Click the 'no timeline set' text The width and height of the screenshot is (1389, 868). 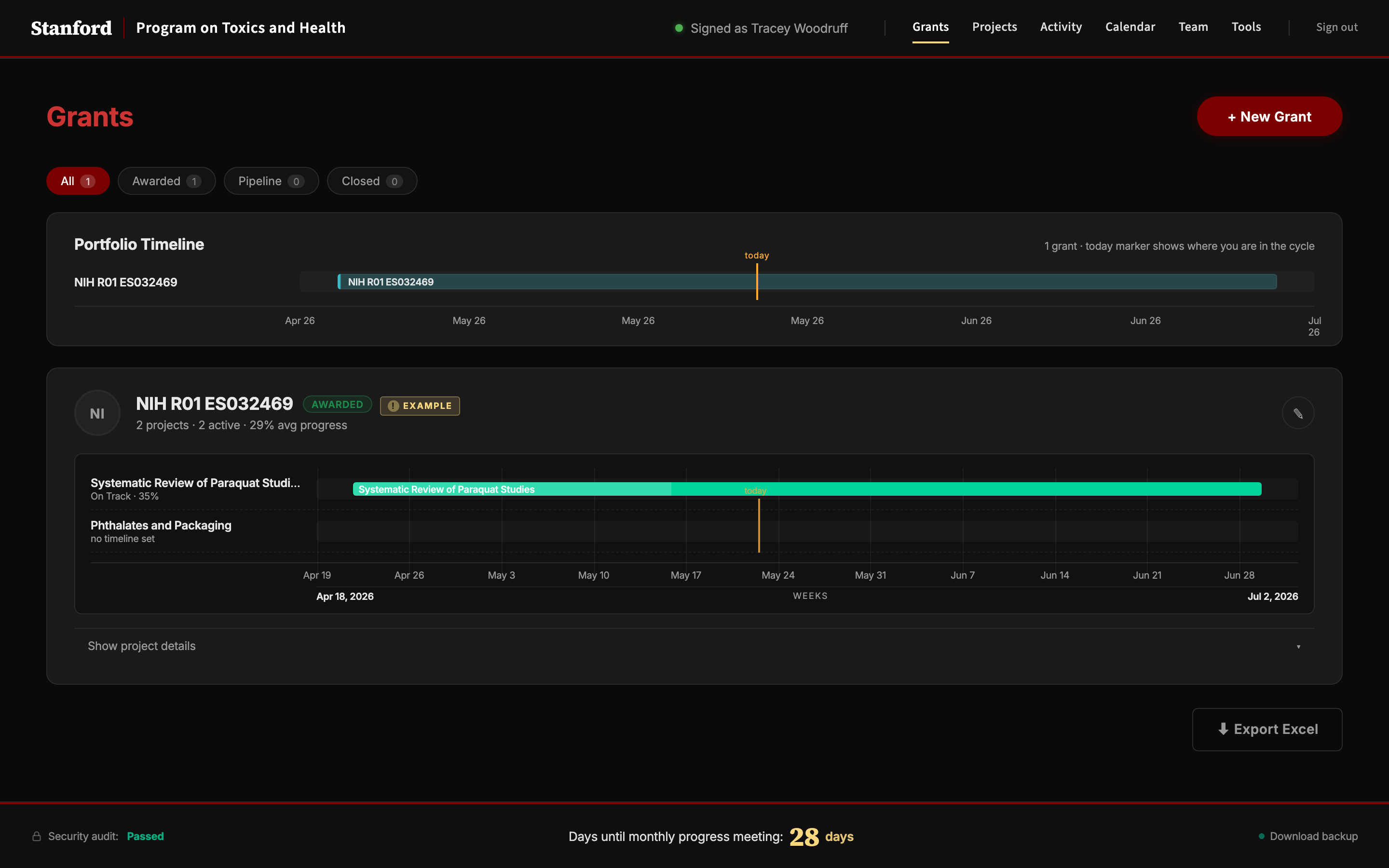coord(122,539)
